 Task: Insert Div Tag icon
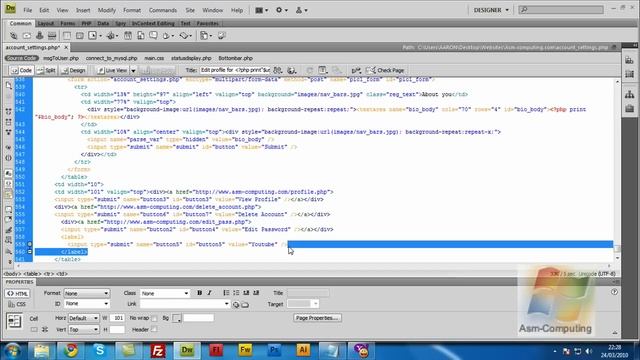point(80,36)
